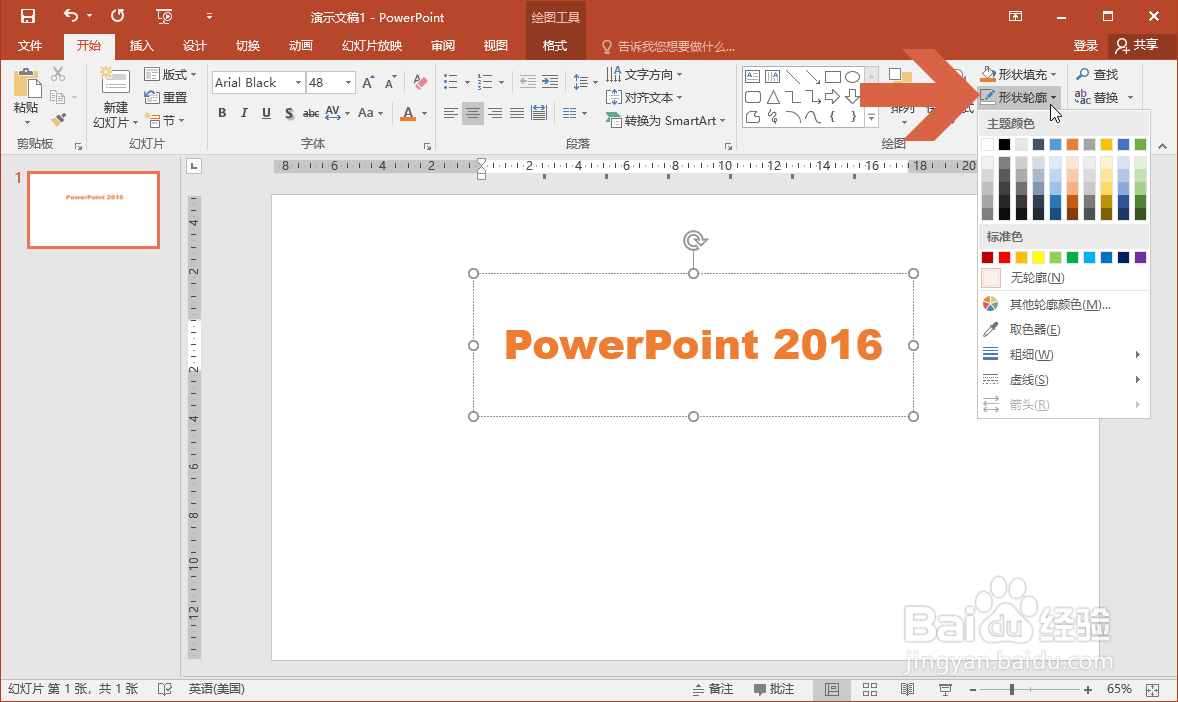Align text right
The width and height of the screenshot is (1178, 702).
[x=495, y=113]
